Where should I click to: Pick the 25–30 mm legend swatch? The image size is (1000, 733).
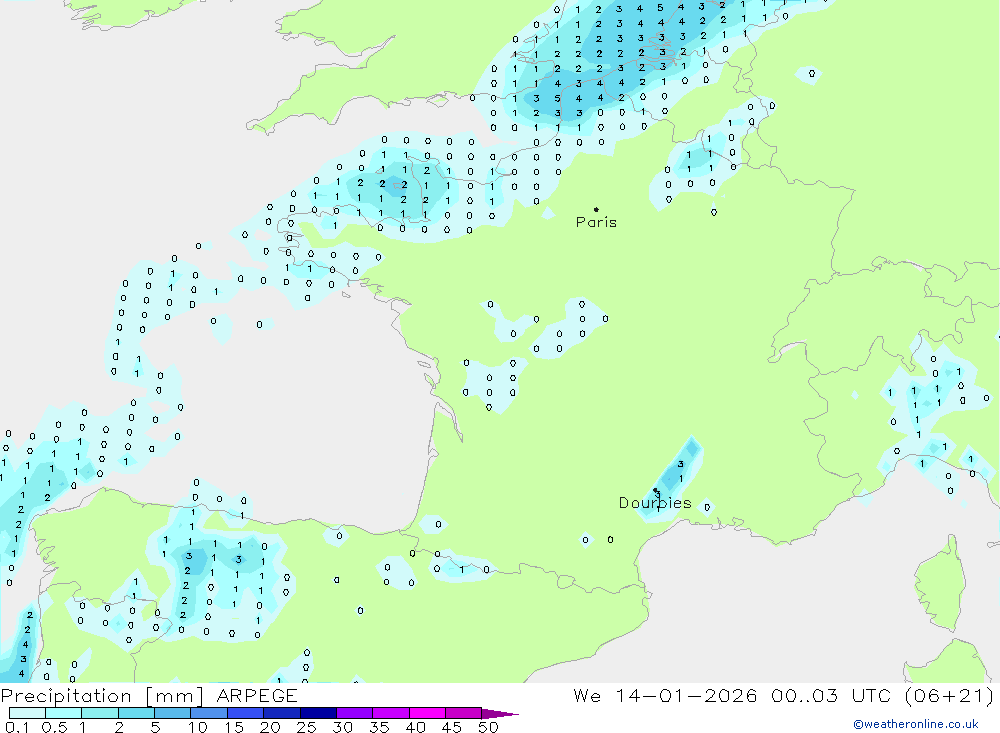click(x=319, y=713)
